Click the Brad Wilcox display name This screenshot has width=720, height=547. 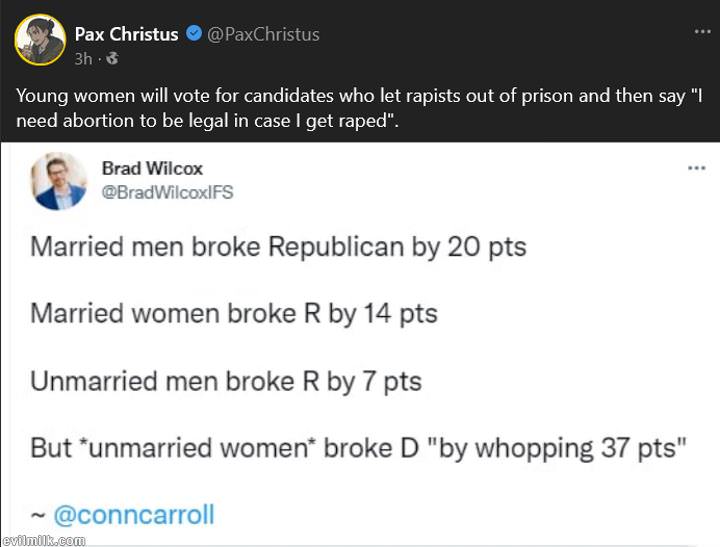[x=152, y=168]
